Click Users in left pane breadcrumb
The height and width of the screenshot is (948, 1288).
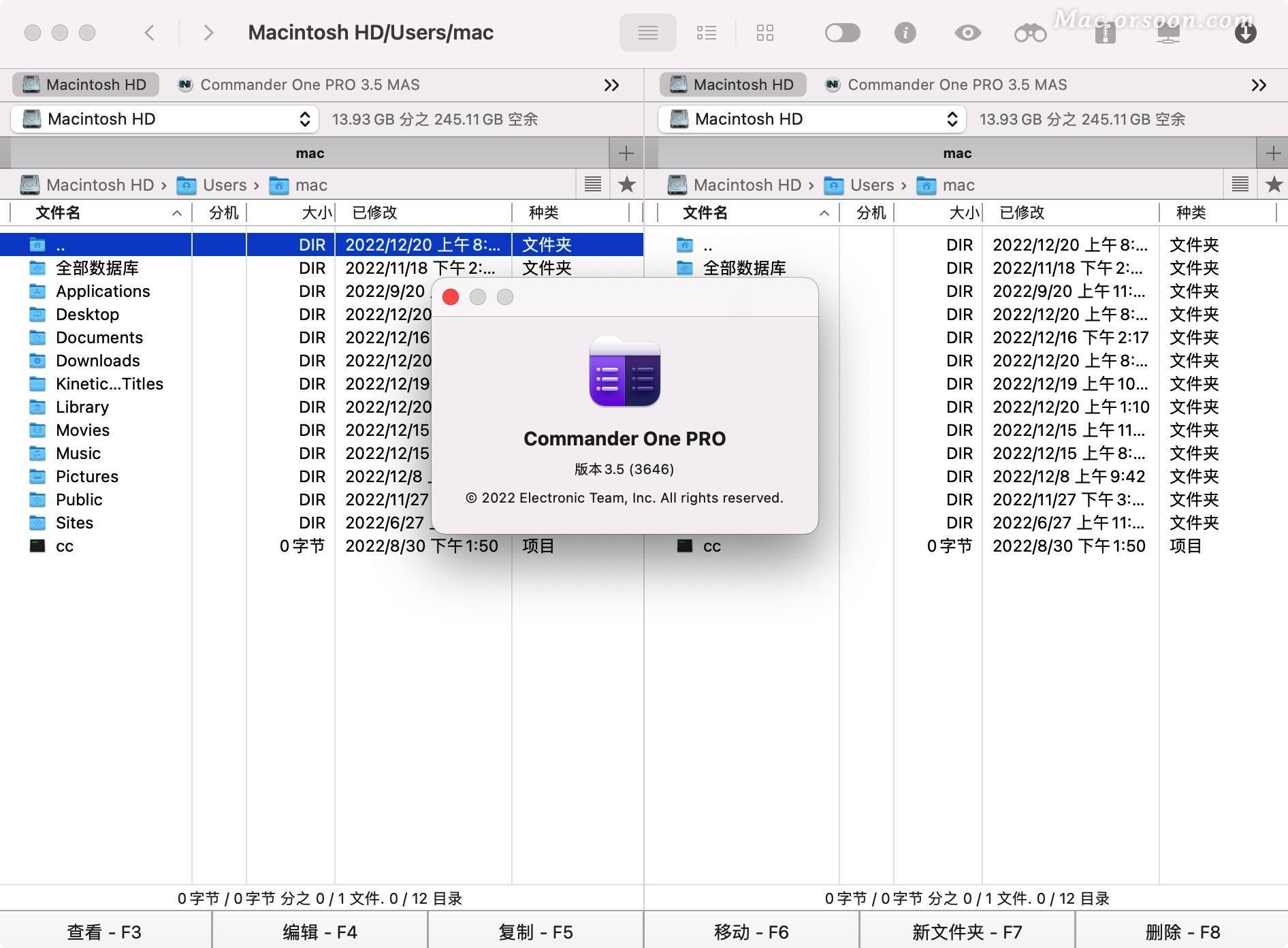[x=212, y=185]
